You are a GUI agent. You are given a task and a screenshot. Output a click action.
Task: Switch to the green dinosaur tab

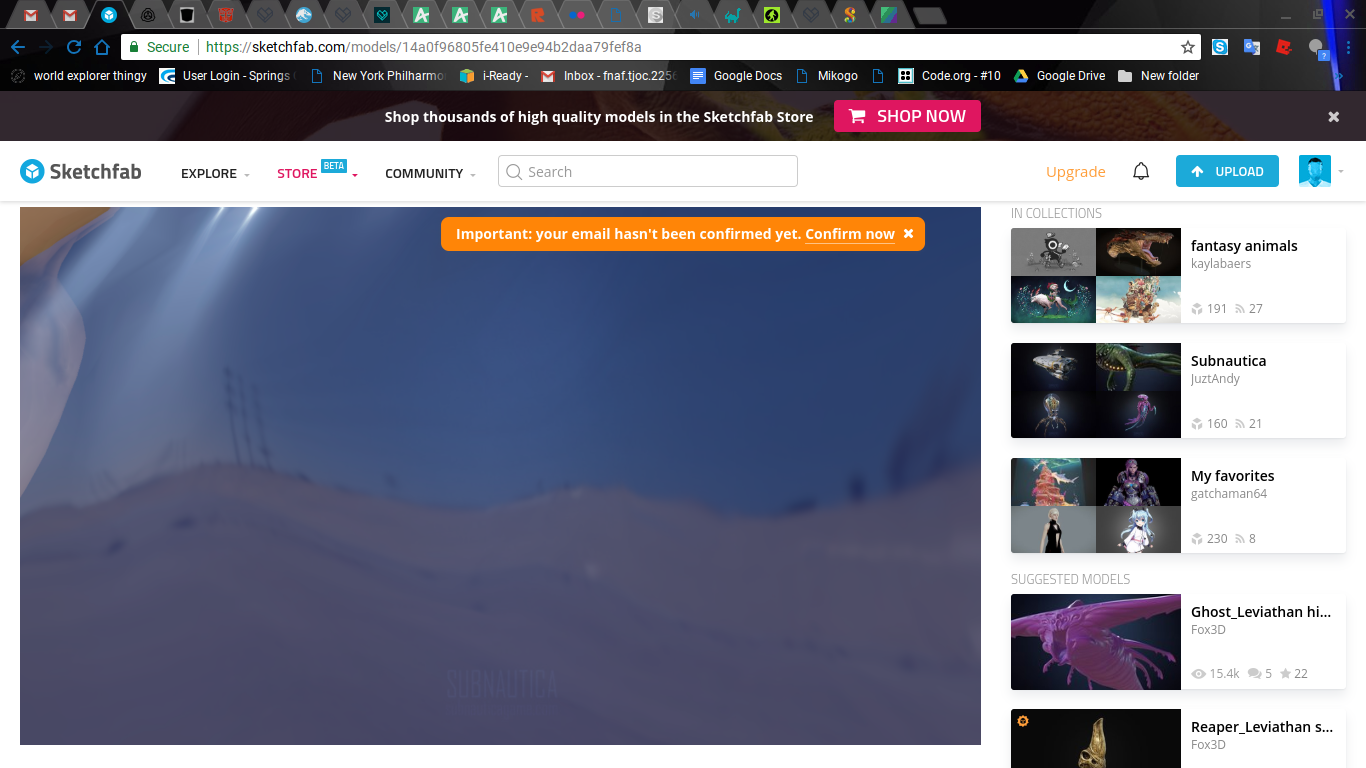[x=733, y=15]
